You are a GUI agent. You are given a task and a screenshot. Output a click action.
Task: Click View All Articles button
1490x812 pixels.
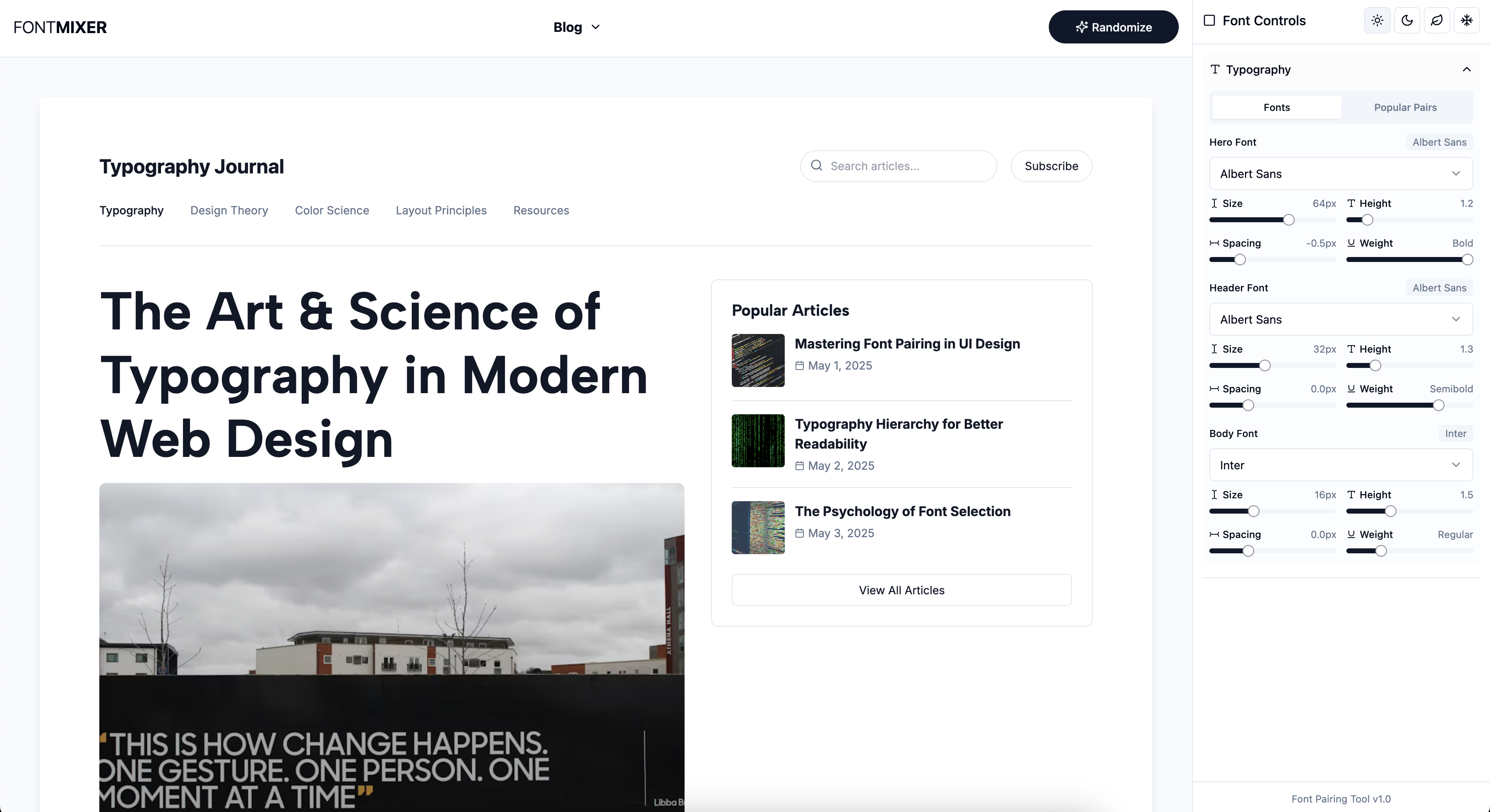click(901, 590)
